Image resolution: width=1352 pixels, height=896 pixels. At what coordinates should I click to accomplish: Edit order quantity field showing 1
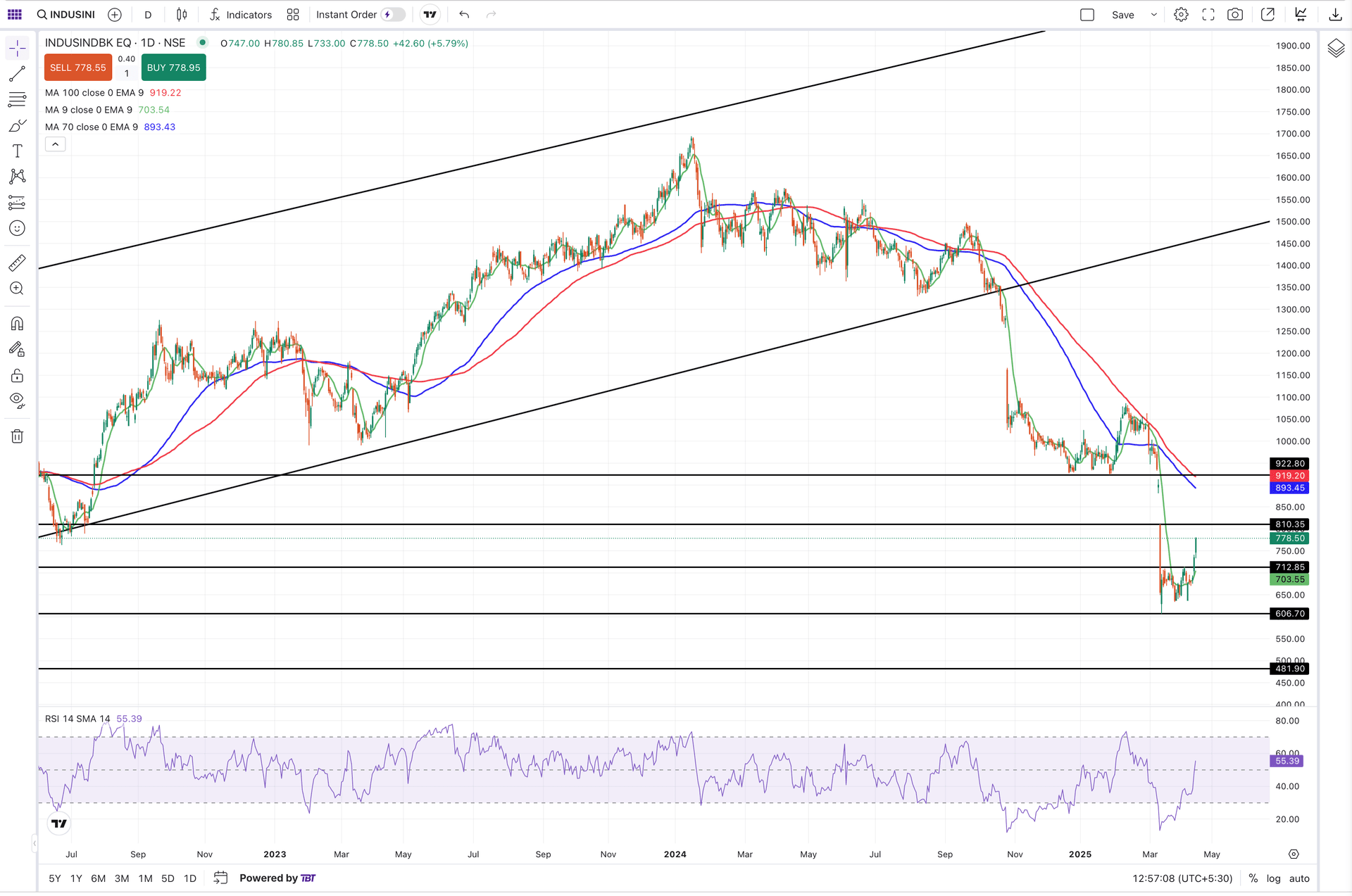[127, 73]
